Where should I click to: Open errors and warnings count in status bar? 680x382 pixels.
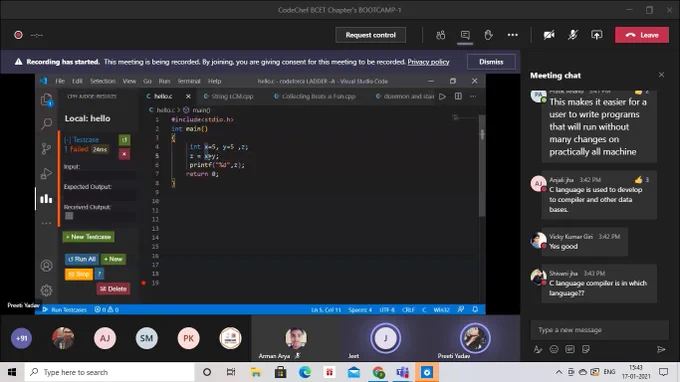(x=107, y=310)
